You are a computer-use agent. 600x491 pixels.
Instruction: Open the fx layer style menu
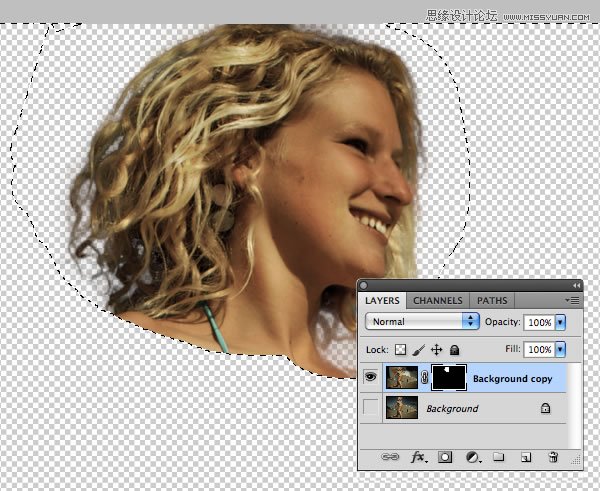click(x=419, y=456)
